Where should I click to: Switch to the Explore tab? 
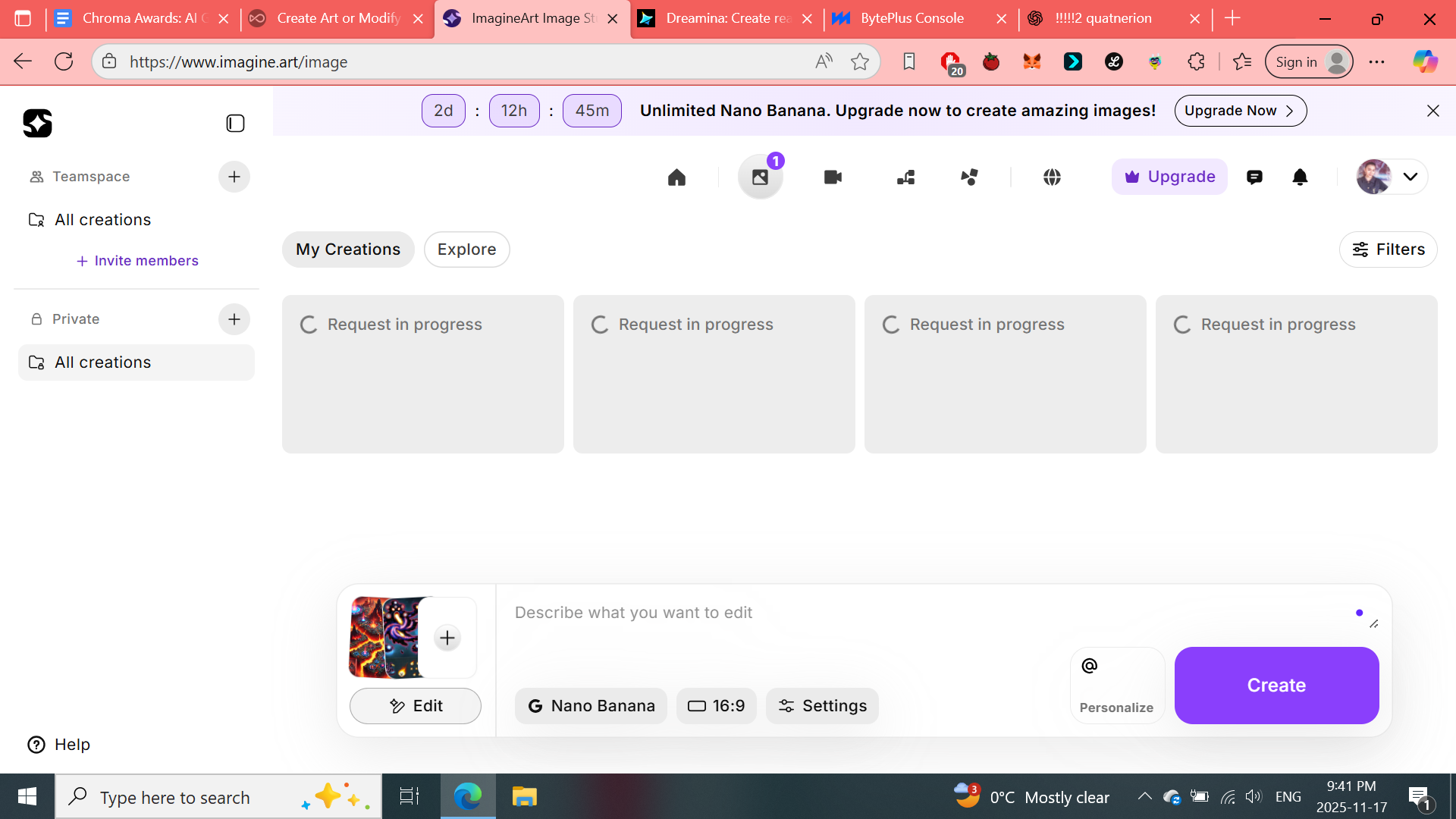(466, 249)
